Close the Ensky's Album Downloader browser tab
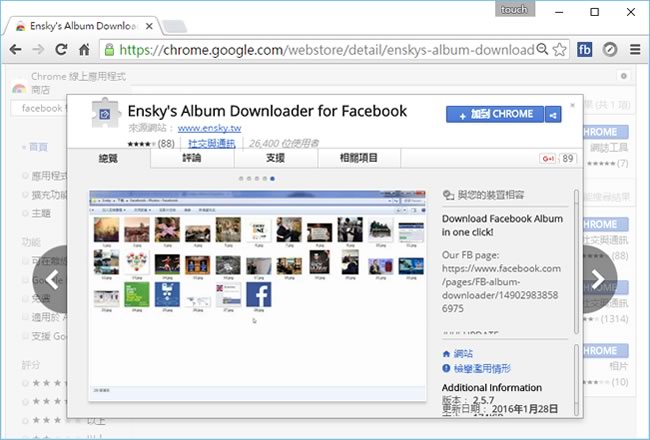650x440 pixels. 149,26
